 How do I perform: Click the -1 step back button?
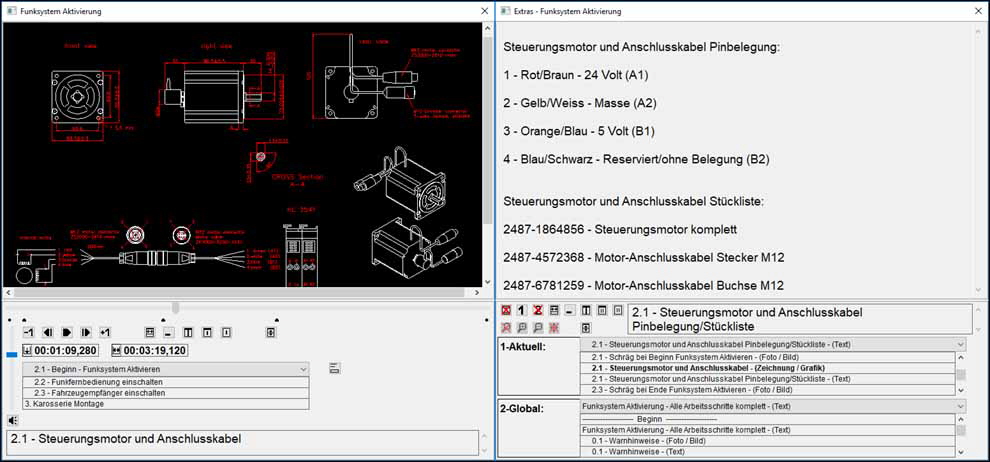point(28,332)
